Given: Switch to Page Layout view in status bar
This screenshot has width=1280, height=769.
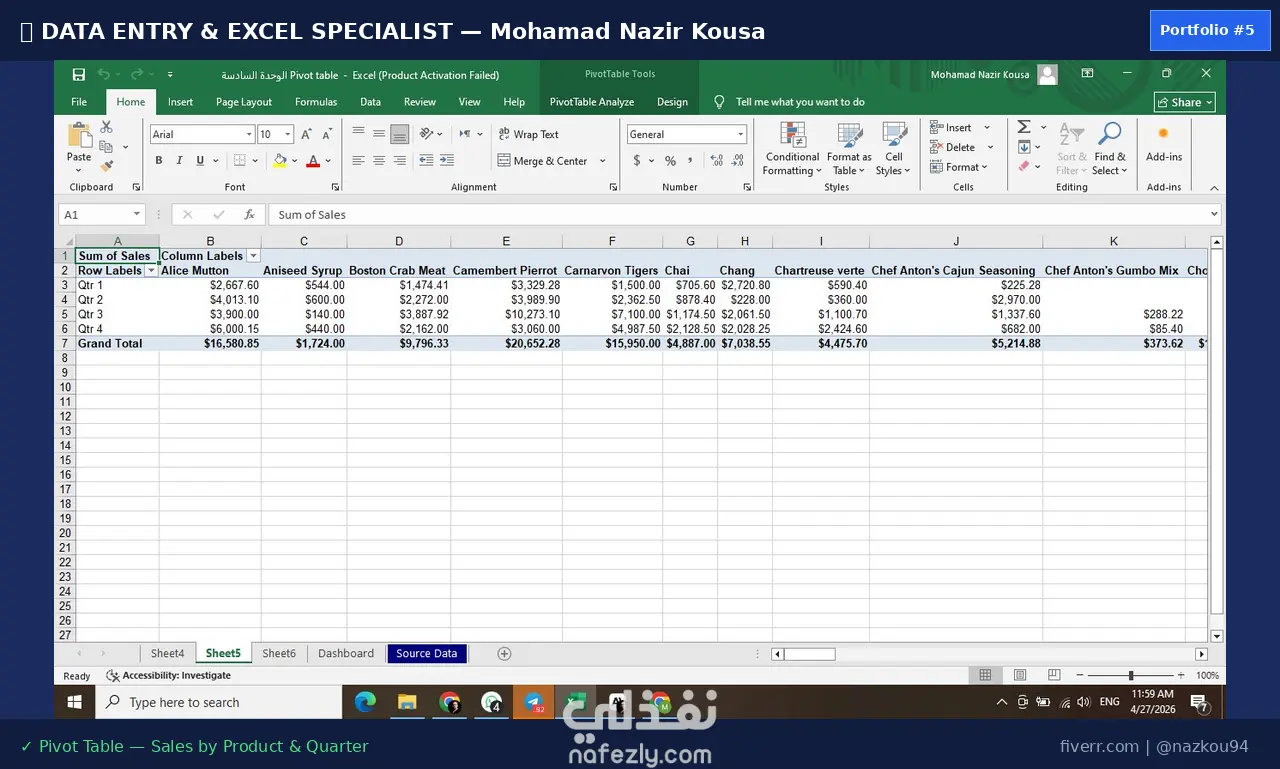Looking at the screenshot, I should [1020, 675].
